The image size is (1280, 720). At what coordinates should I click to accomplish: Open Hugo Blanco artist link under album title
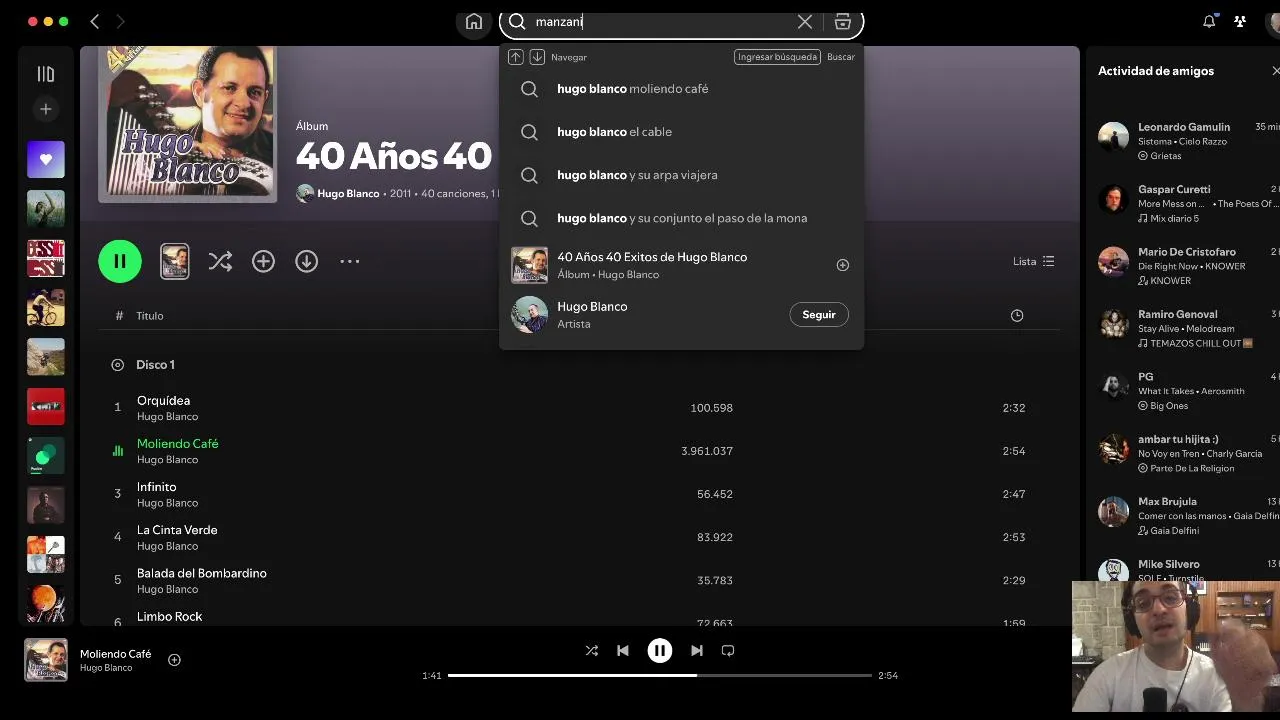tap(348, 194)
